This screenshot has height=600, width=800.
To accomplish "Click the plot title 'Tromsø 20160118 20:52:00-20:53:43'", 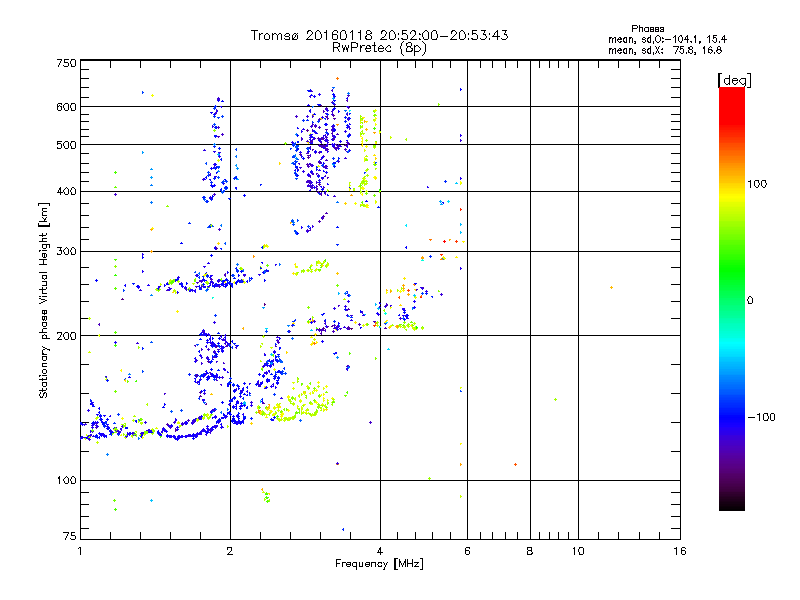I will click(x=379, y=35).
